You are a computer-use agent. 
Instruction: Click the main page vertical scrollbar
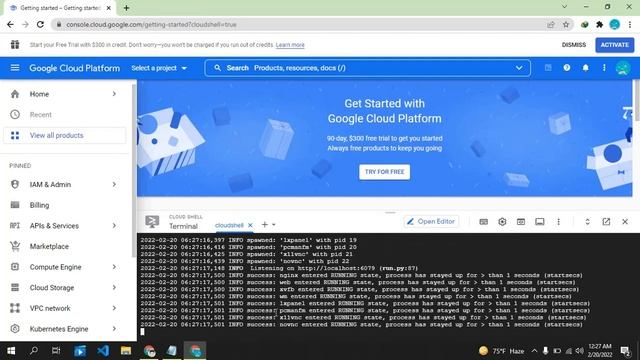point(636,100)
